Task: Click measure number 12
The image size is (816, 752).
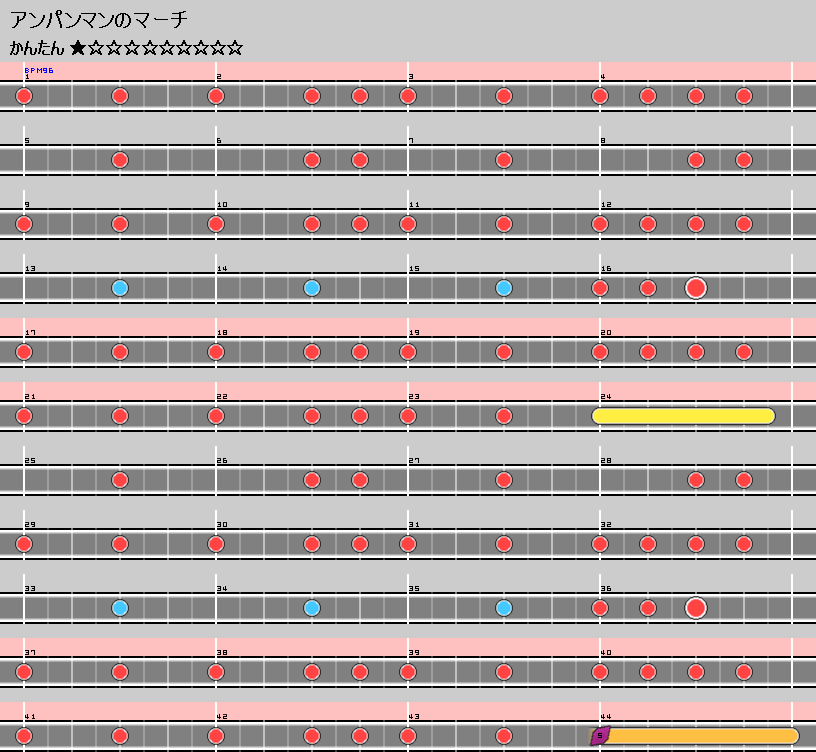Action: (606, 205)
